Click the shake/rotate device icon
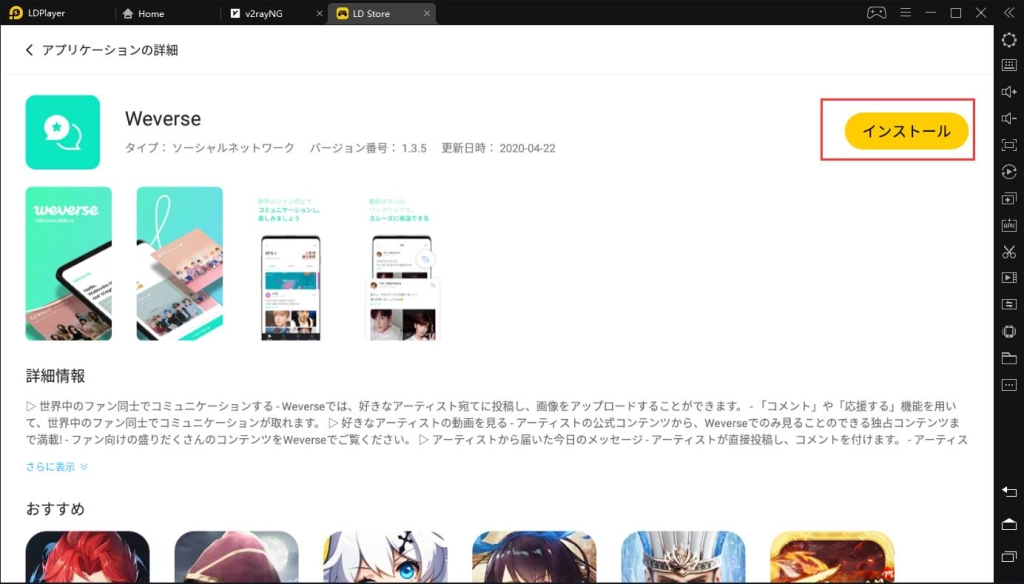Viewport: 1024px width, 584px height. [1009, 331]
